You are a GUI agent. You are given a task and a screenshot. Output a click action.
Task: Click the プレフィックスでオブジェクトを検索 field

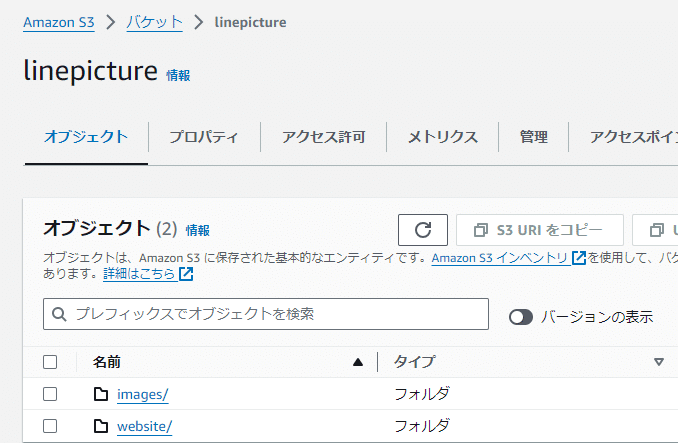pyautogui.click(x=266, y=314)
